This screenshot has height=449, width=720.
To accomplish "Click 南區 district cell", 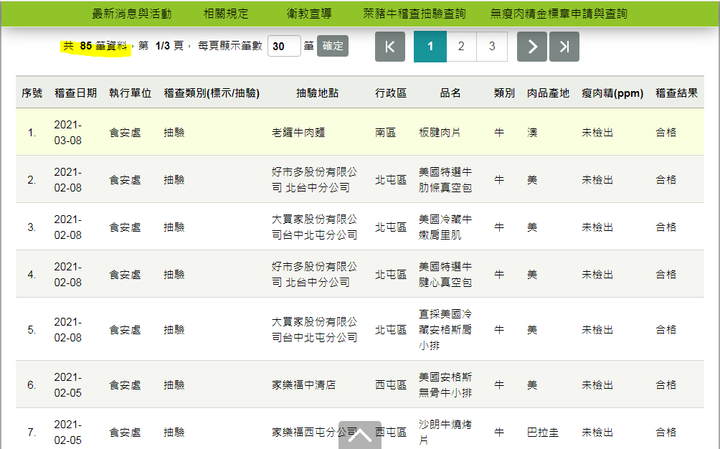I will point(385,133).
